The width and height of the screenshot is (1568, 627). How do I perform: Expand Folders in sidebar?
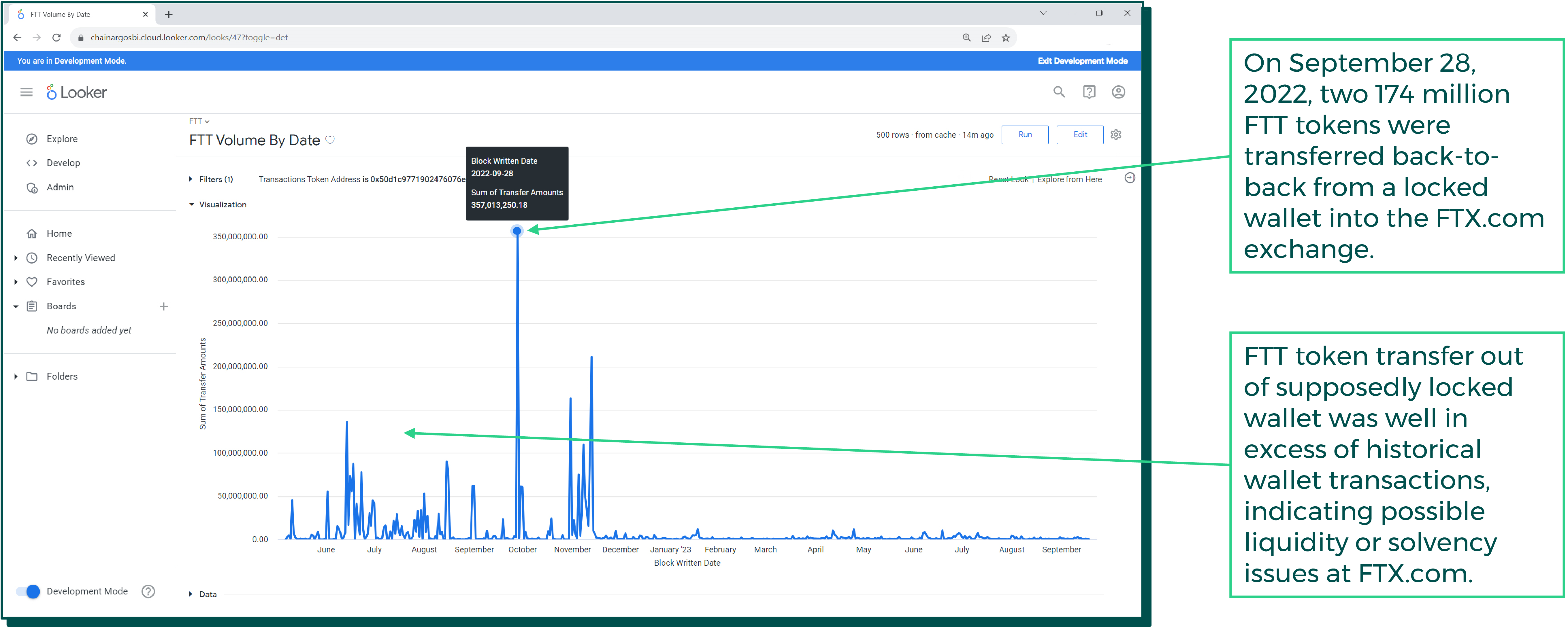click(x=16, y=376)
